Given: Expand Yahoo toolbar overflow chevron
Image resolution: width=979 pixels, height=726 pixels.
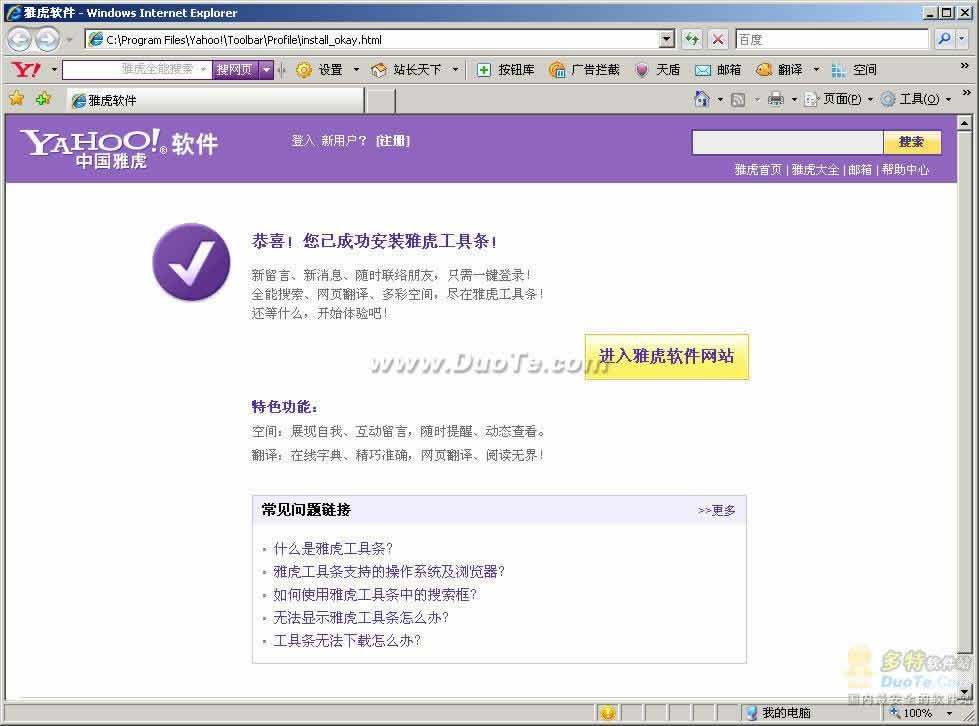Looking at the screenshot, I should [965, 66].
